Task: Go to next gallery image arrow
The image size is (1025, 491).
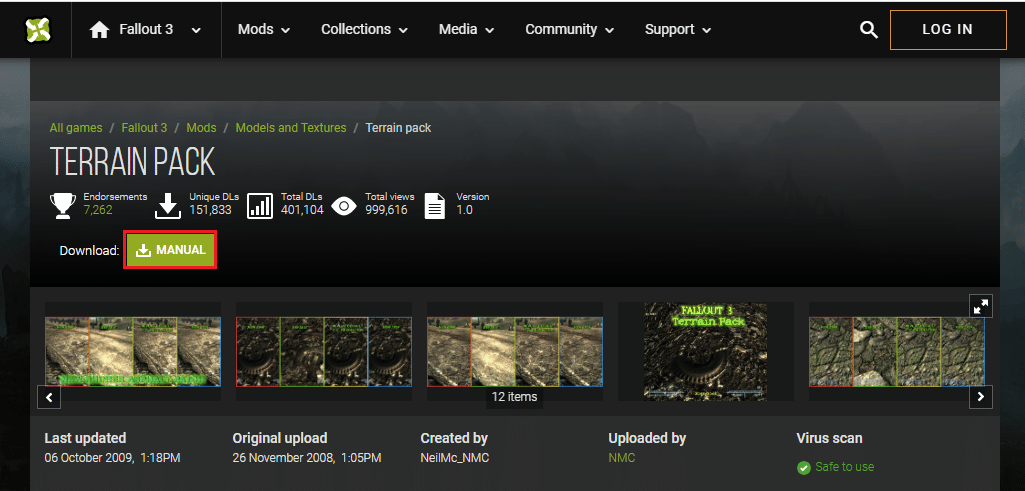Action: 981,397
